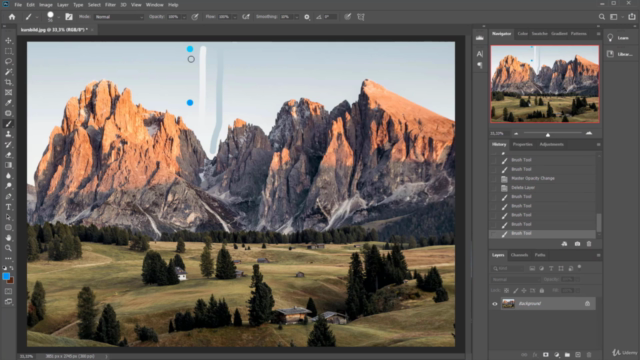640x360 pixels.
Task: Select the Eraser tool
Action: 8,155
